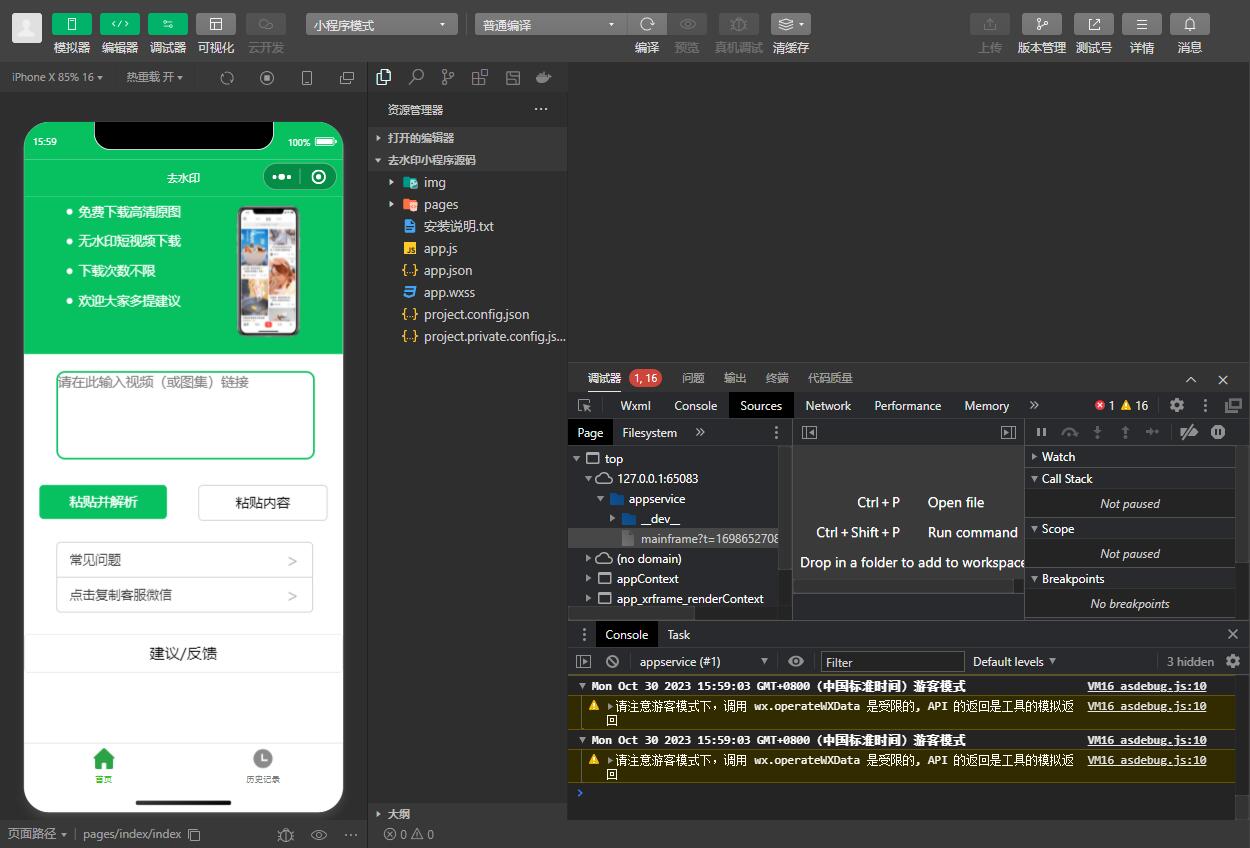Click the simulator stop/record circle icon
This screenshot has width=1250, height=848.
click(267, 78)
